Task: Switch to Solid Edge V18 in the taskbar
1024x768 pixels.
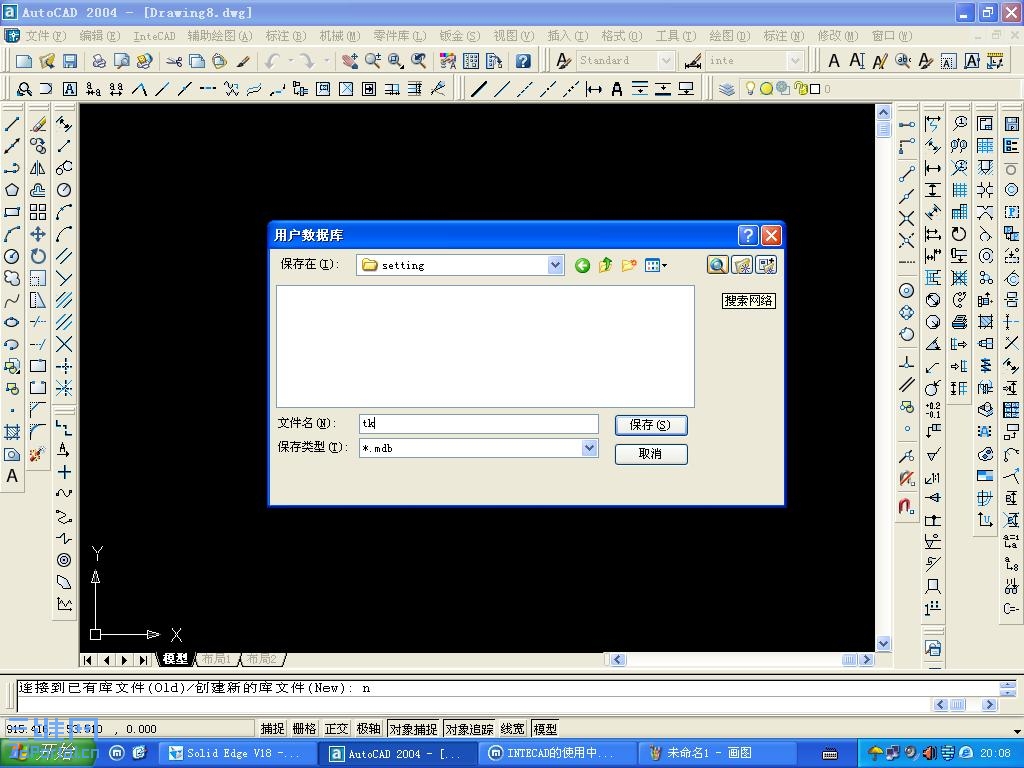Action: (x=238, y=754)
